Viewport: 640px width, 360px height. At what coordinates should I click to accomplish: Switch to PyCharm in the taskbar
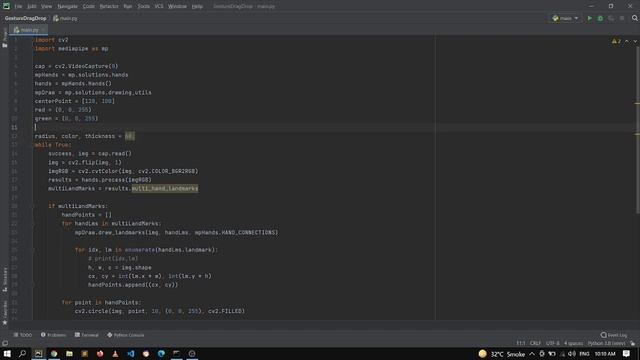coord(38,353)
